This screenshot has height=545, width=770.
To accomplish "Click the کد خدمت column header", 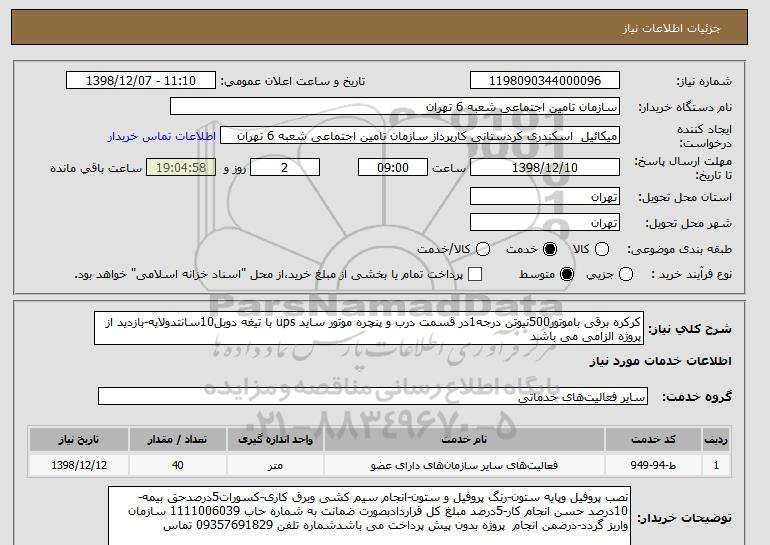I will click(x=653, y=439).
